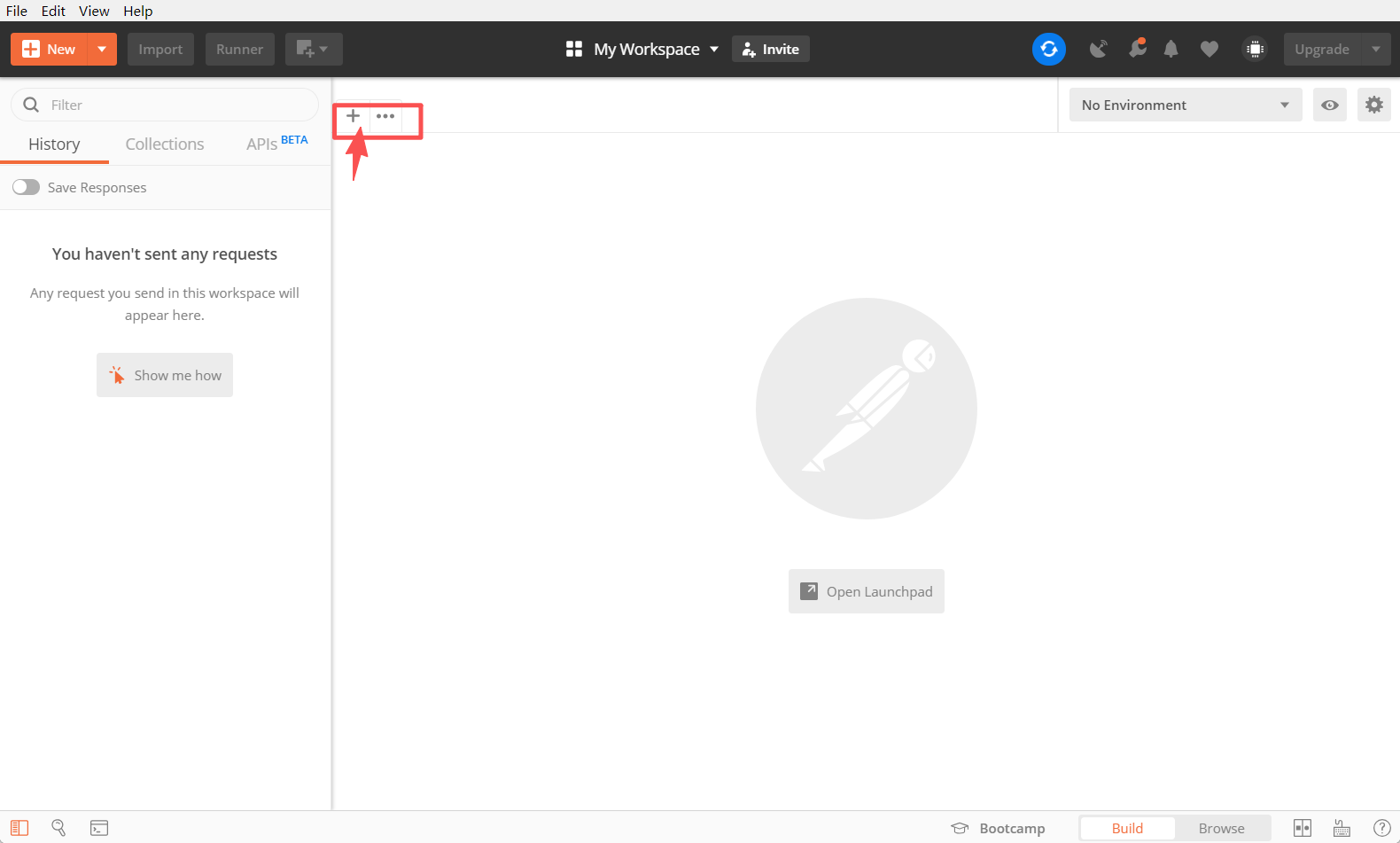Open the keyboard shortcuts icon

(x=1342, y=828)
